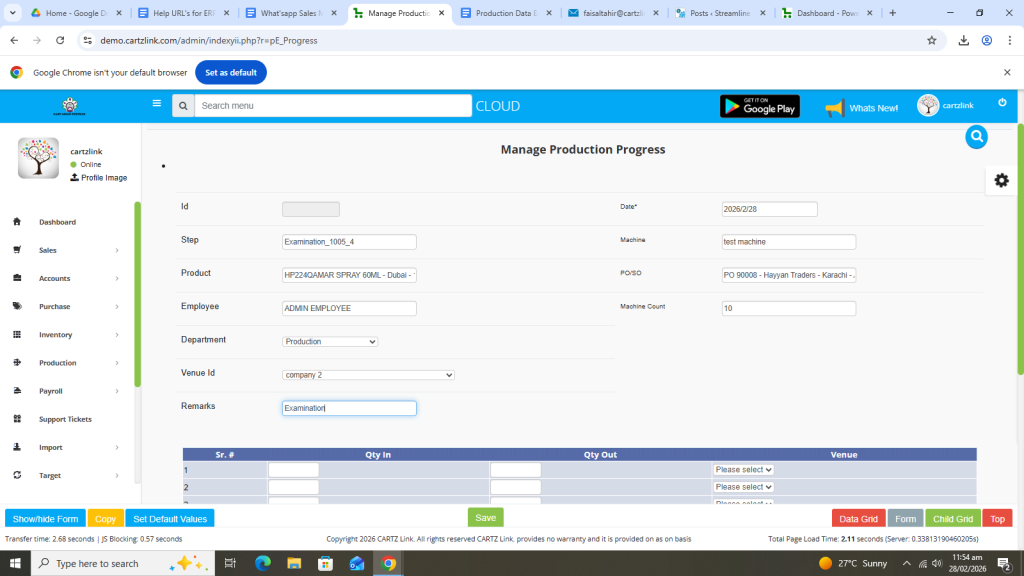Viewport: 1024px width, 576px height.
Task: Bookmark page with the star icon
Action: 931,40
